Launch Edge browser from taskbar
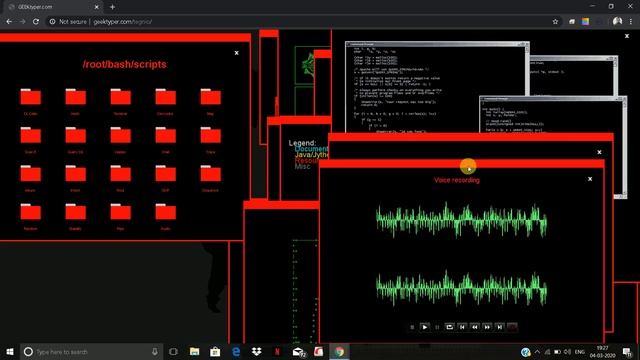Screen dimensions: 640x360 click(x=236, y=351)
